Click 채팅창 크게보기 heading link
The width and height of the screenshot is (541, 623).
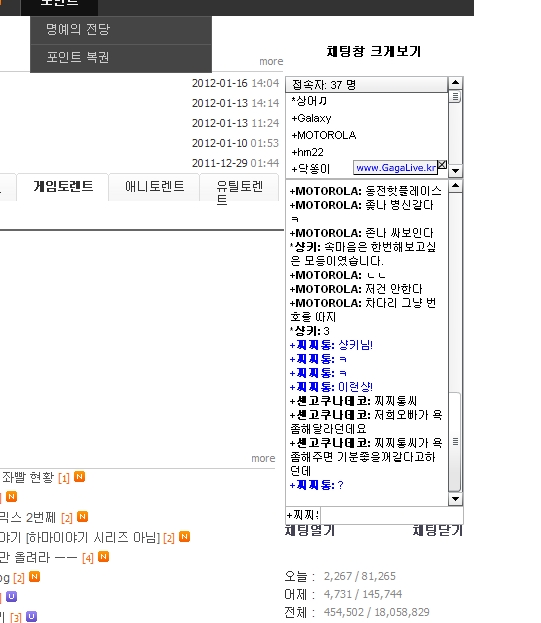(373, 51)
